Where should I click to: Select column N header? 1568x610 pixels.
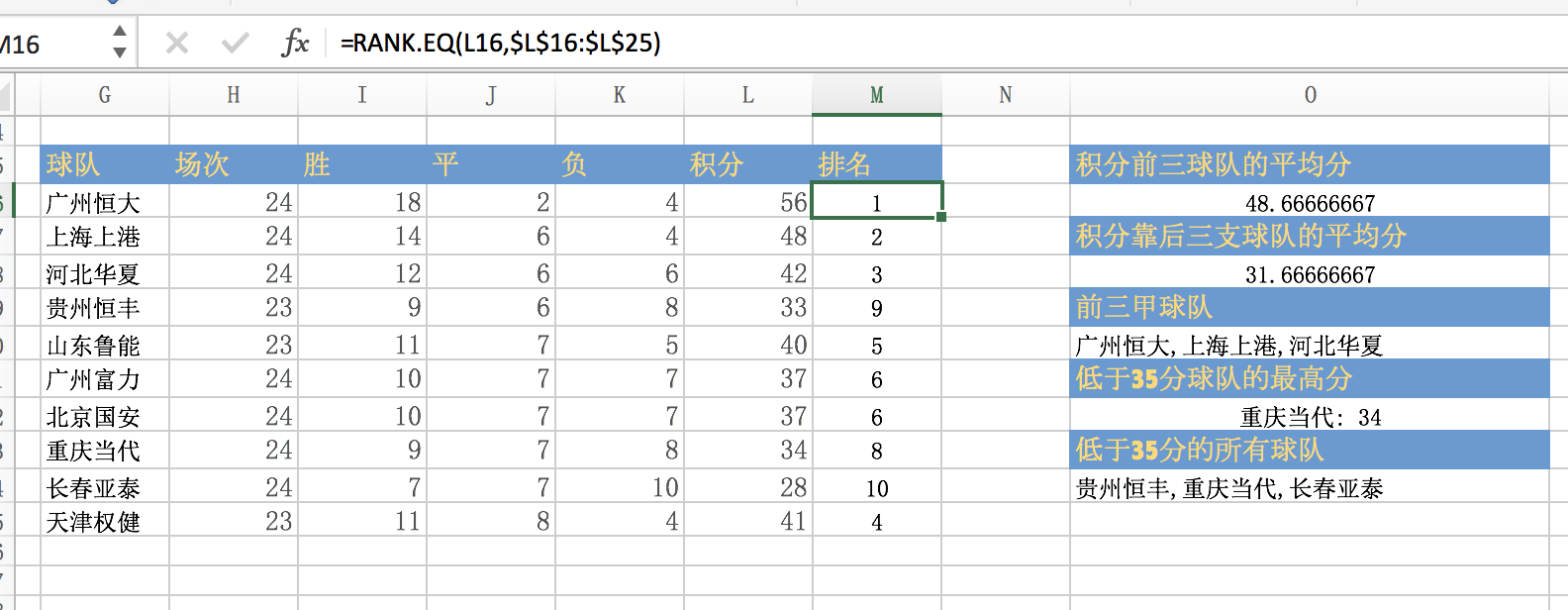(x=1006, y=95)
